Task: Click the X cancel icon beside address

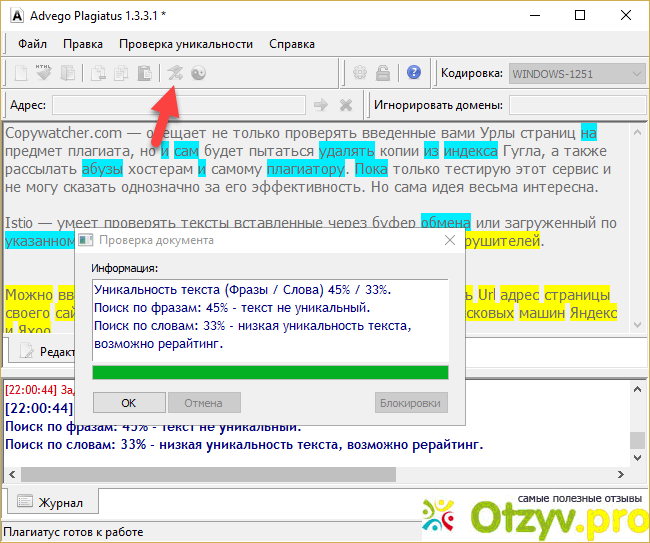Action: pyautogui.click(x=346, y=104)
